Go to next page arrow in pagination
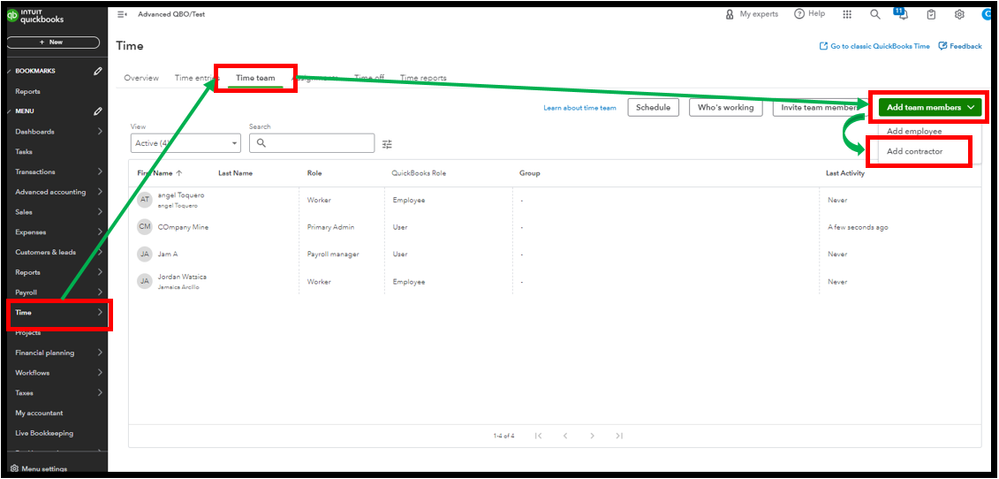 [592, 436]
